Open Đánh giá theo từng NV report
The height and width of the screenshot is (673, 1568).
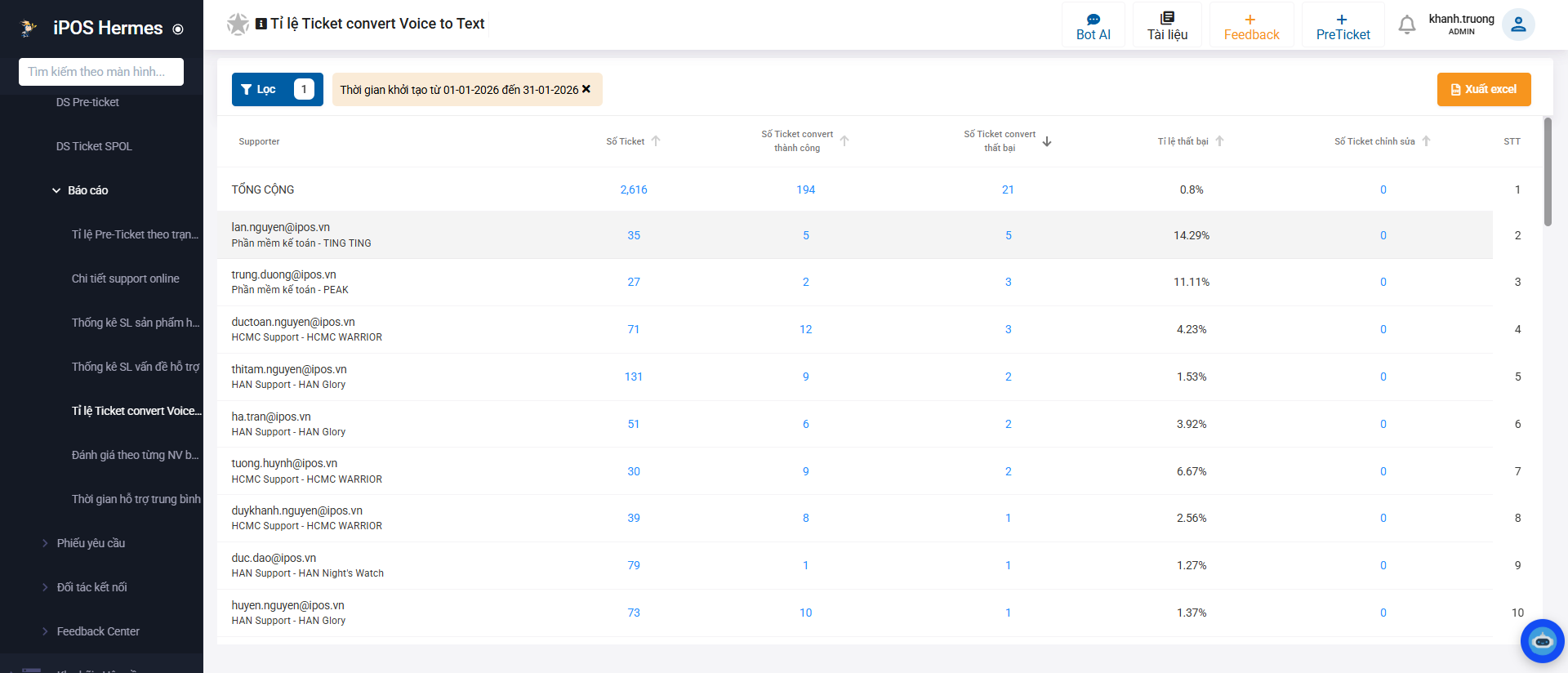(x=135, y=455)
